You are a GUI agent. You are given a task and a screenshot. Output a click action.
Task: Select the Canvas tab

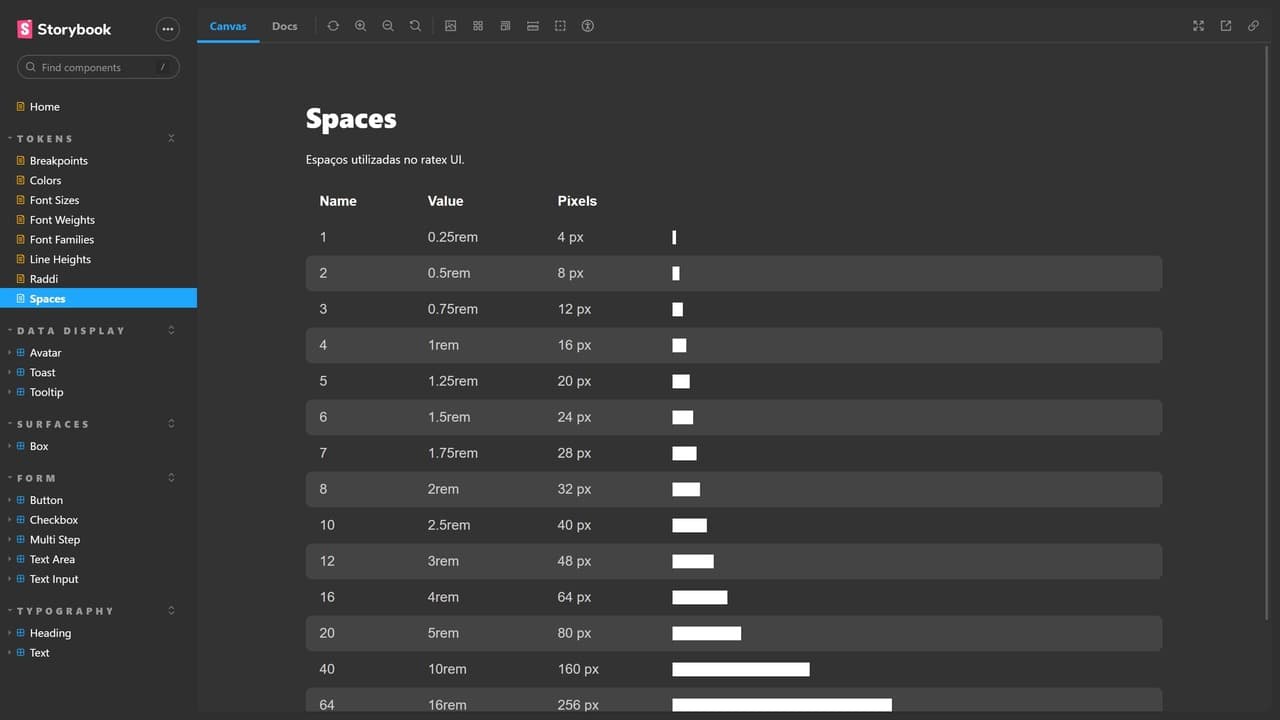tap(228, 26)
